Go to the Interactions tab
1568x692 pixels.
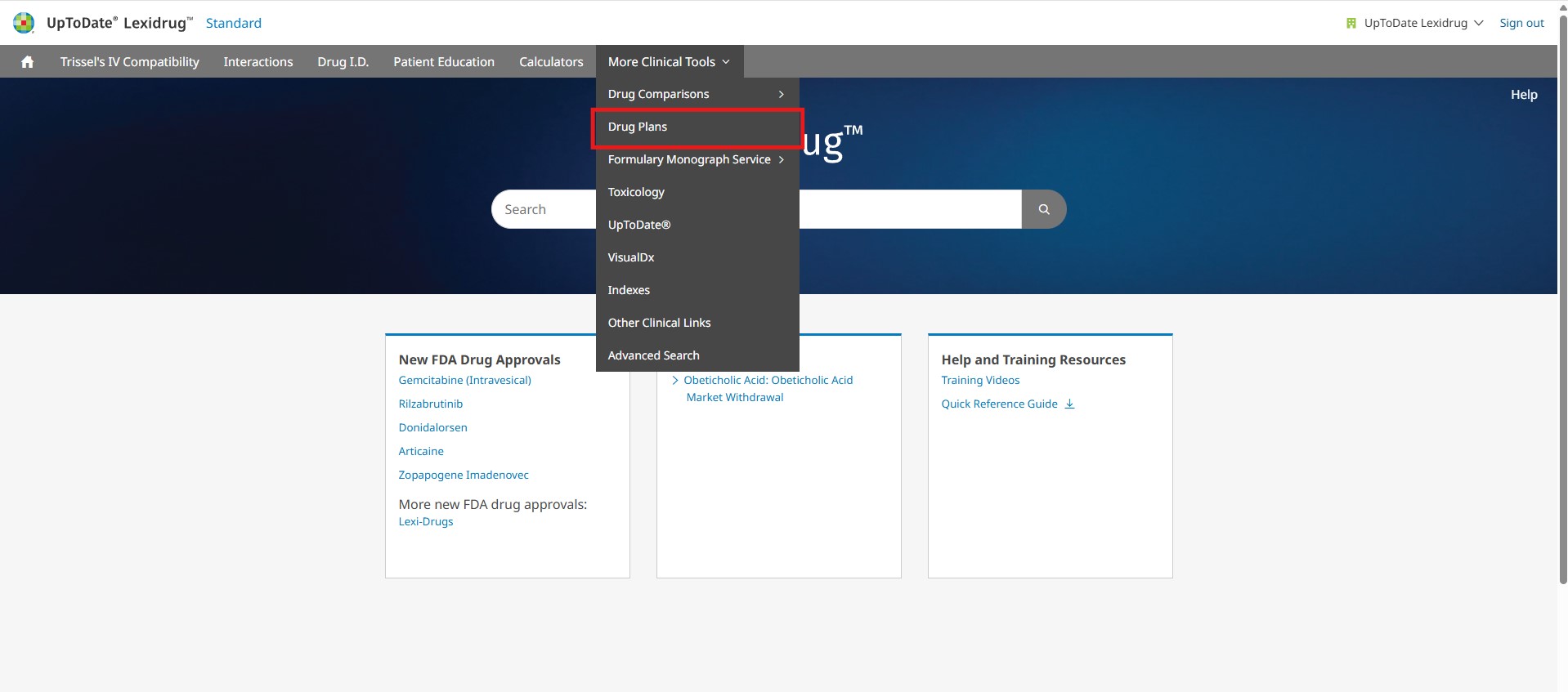[x=258, y=62]
